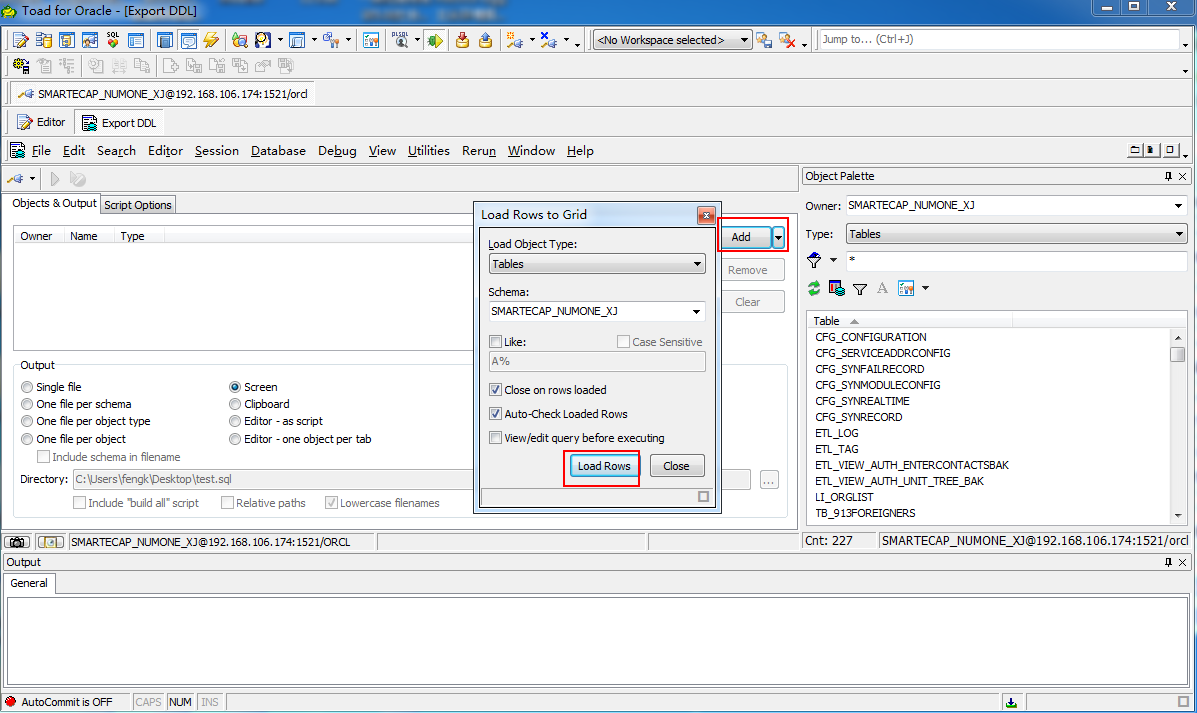Open the Database menu
1197x713 pixels.
[278, 151]
